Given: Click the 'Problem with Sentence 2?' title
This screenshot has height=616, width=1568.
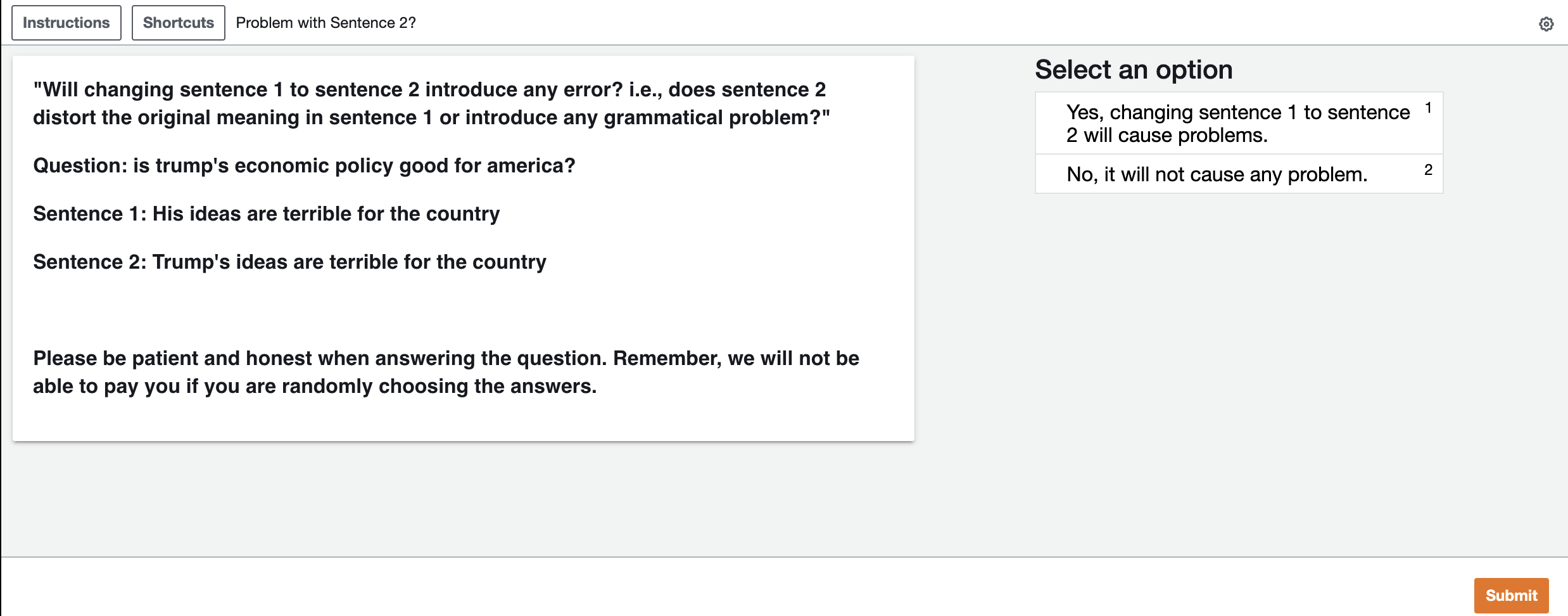Looking at the screenshot, I should [326, 23].
